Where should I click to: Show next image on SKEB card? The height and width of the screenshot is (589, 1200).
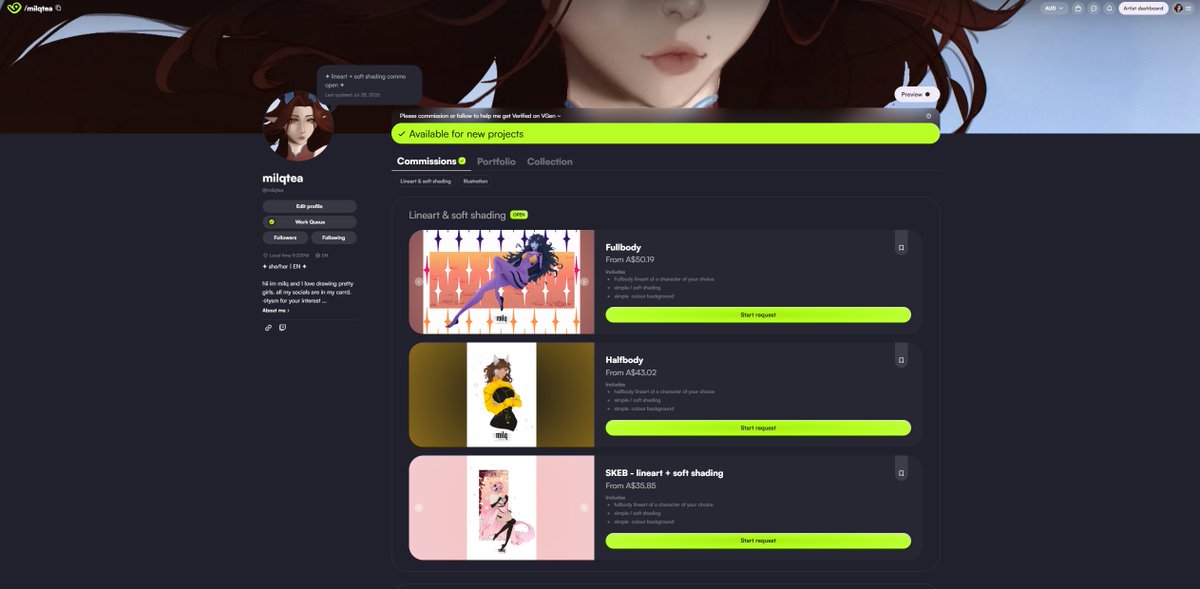584,508
